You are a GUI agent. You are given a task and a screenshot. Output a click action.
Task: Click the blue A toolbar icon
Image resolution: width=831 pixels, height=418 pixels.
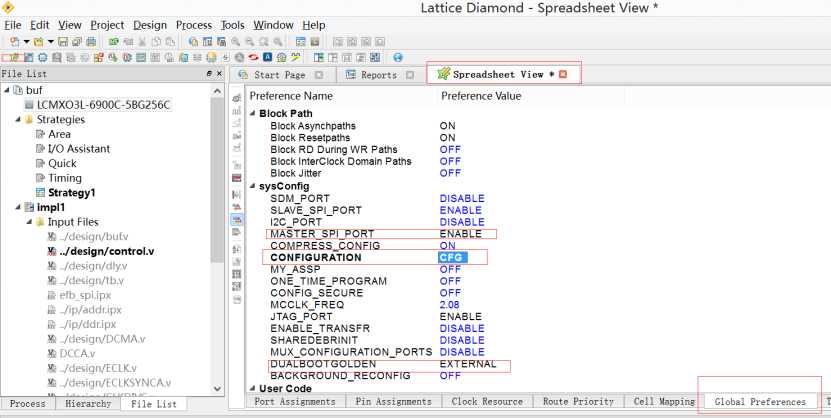click(x=268, y=57)
